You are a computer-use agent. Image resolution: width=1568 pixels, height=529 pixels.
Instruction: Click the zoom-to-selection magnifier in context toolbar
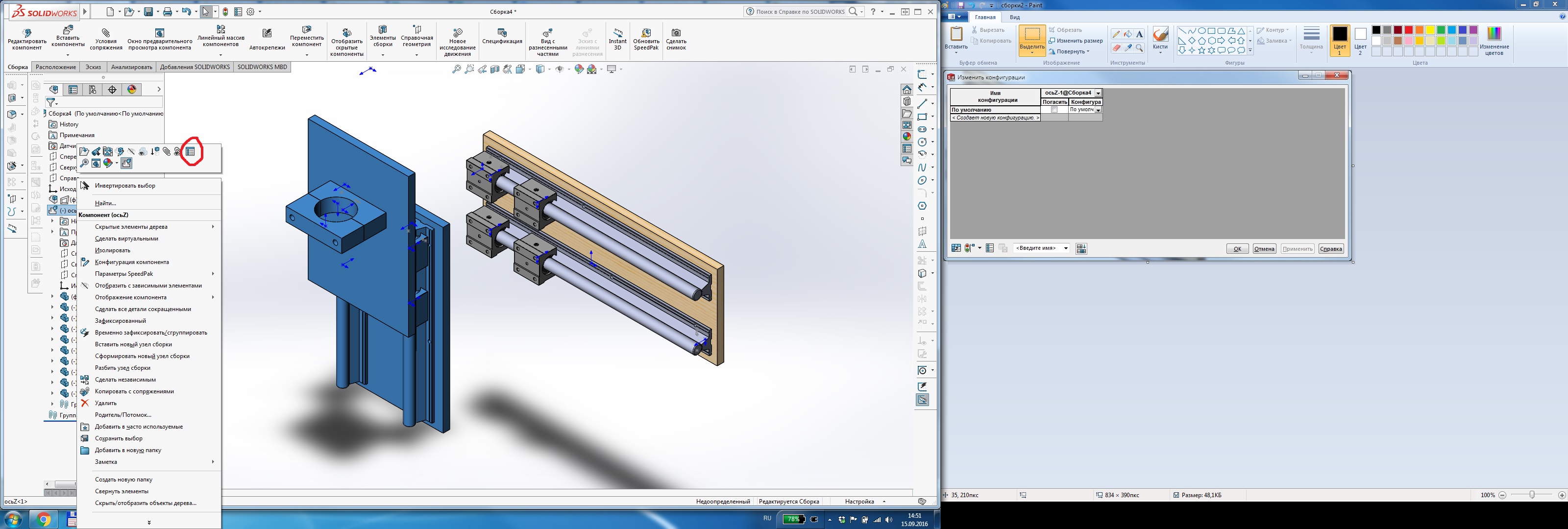pos(85,163)
